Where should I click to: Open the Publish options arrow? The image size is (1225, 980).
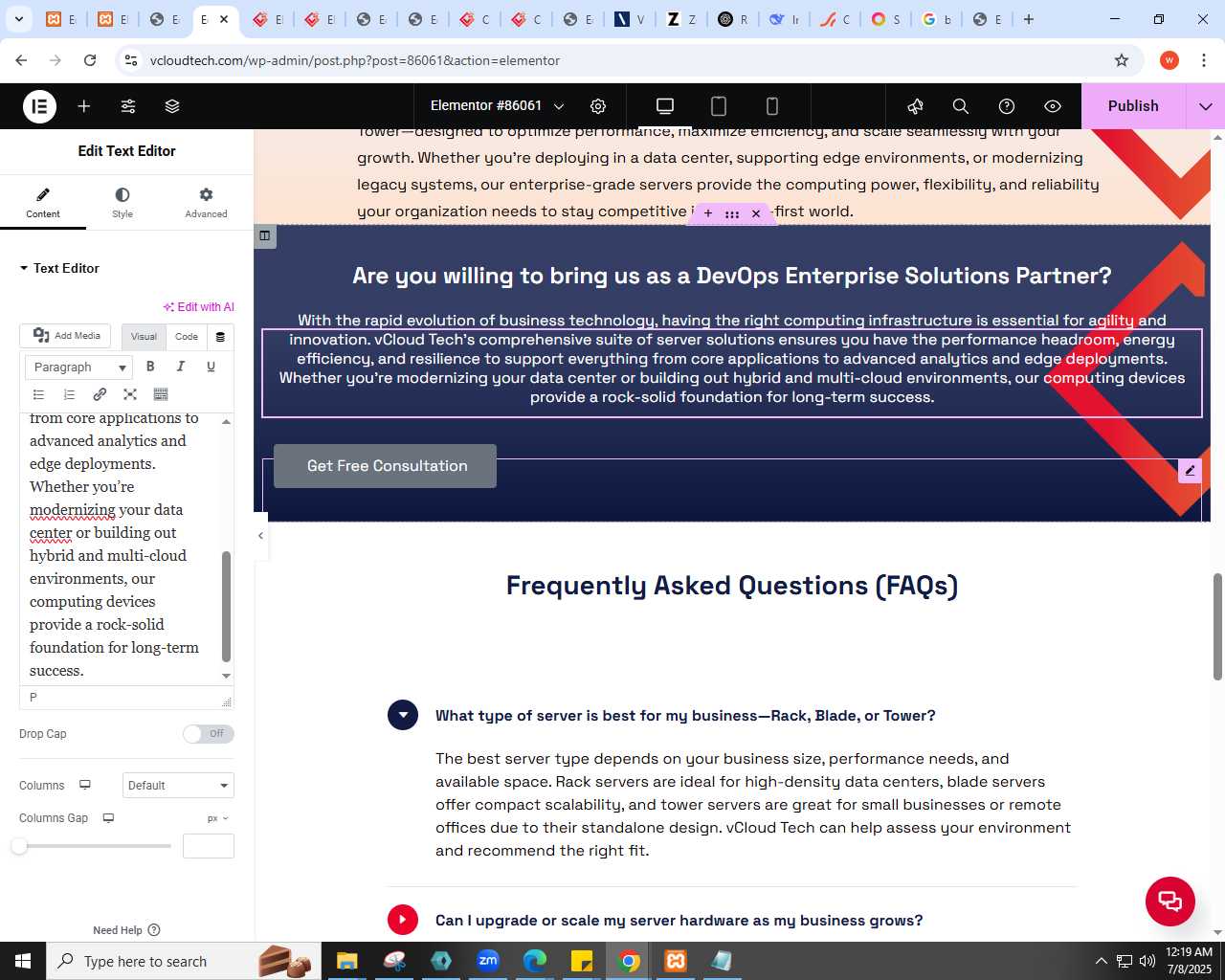(1206, 106)
